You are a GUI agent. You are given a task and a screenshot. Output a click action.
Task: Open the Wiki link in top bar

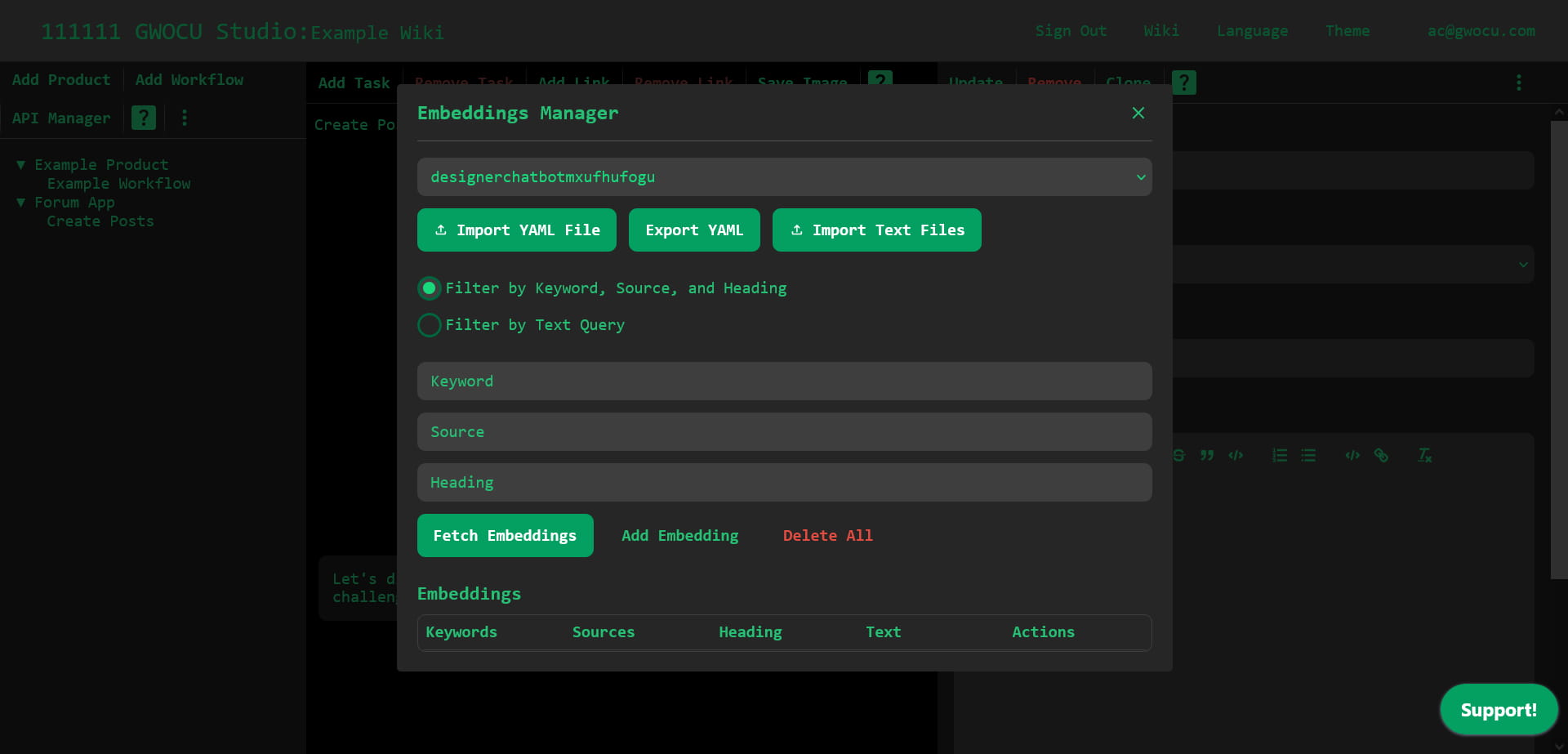click(x=1161, y=31)
